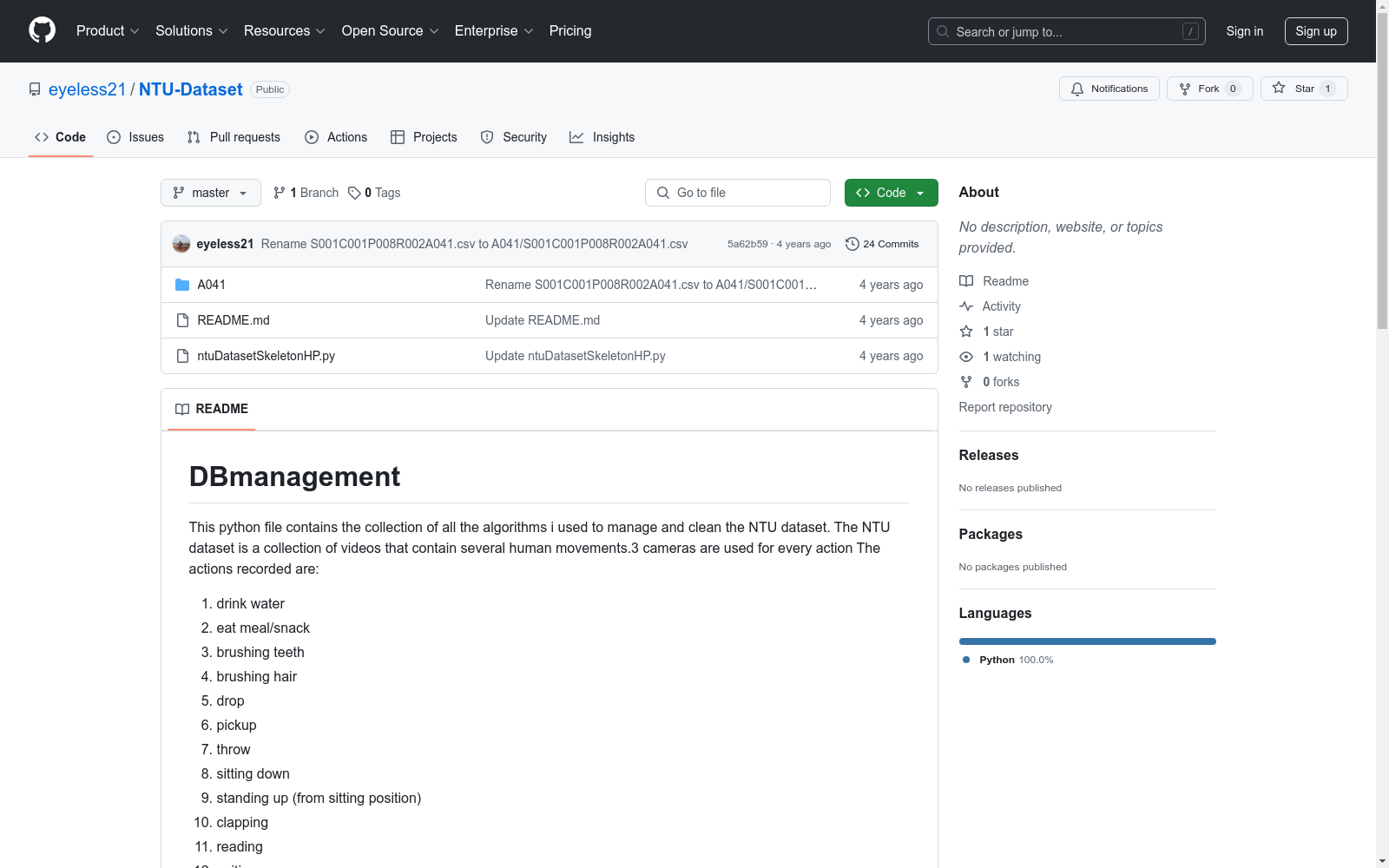Image resolution: width=1389 pixels, height=868 pixels.
Task: Open the Projects tab
Action: (x=424, y=137)
